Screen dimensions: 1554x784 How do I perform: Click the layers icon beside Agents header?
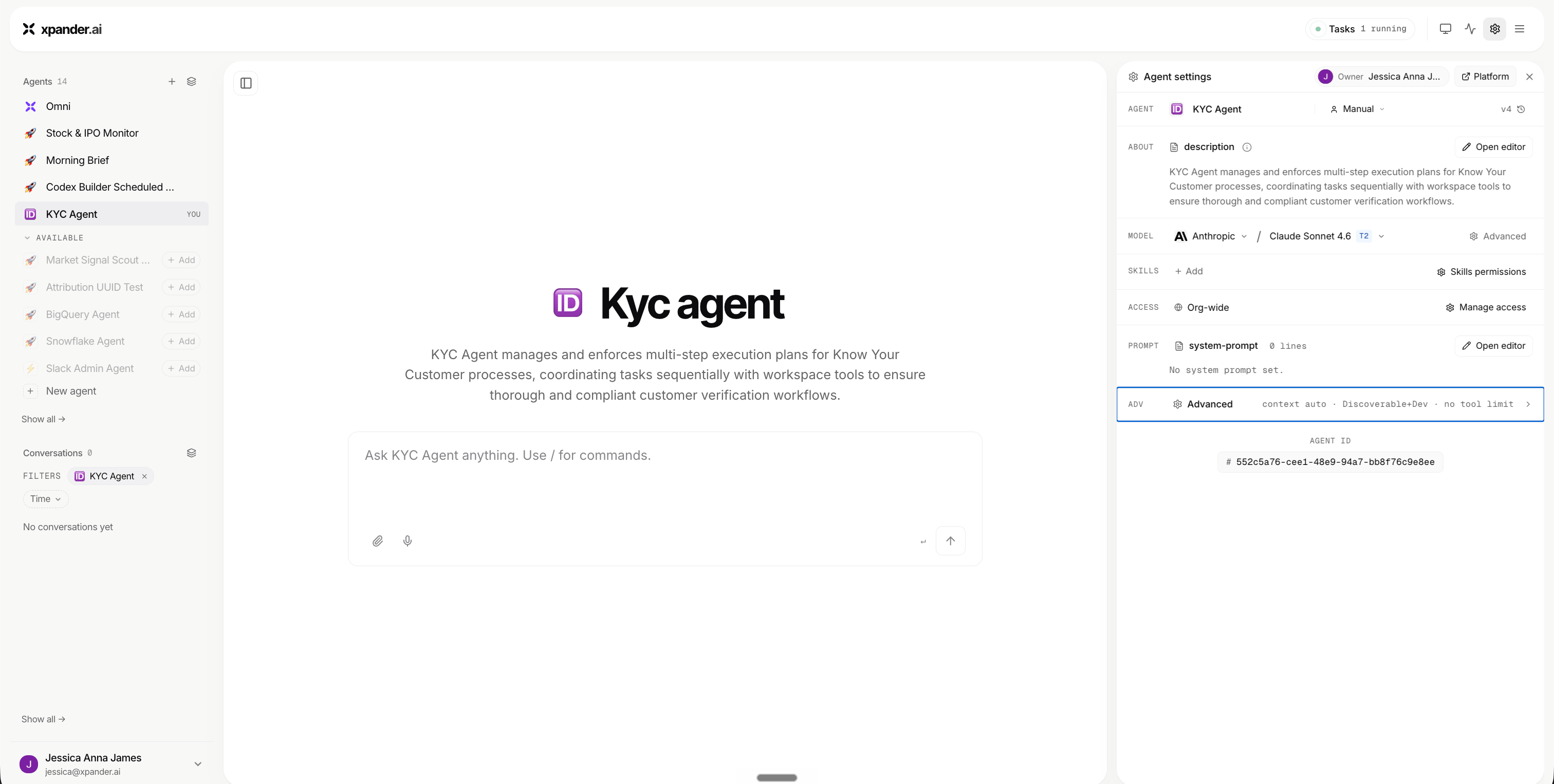click(191, 81)
